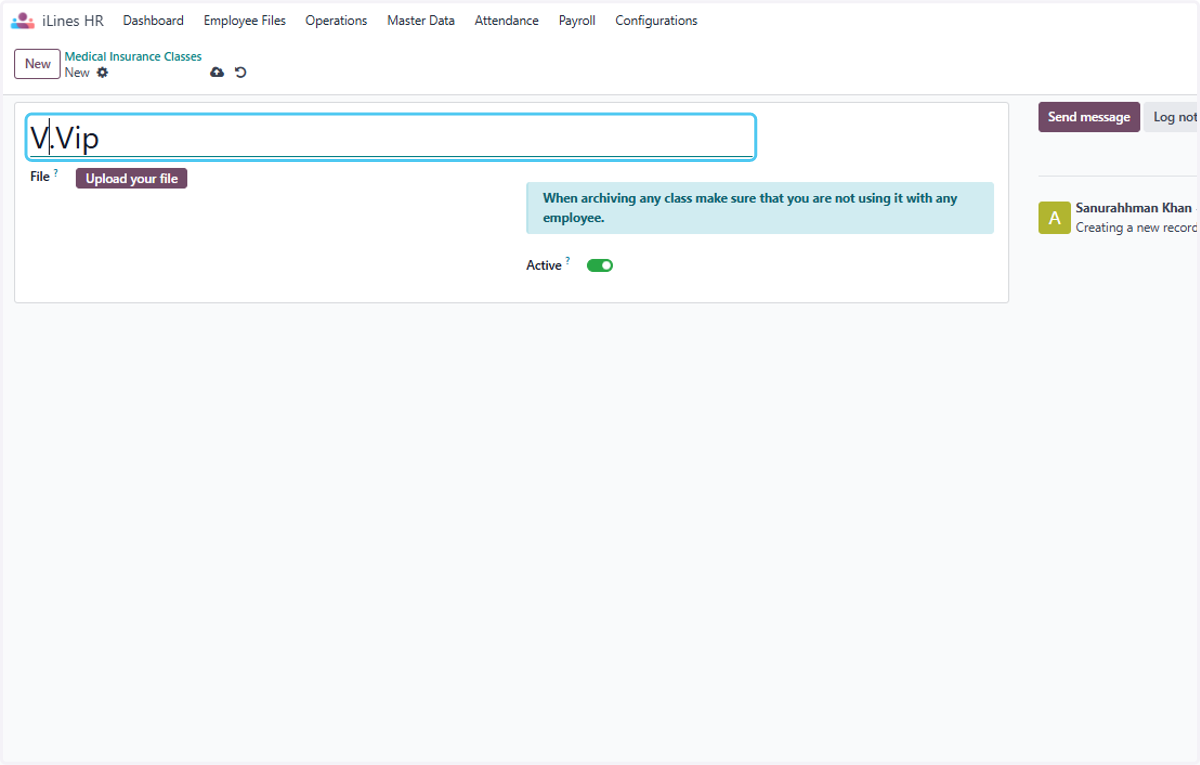
Task: Click the Active field label
Action: click(544, 266)
